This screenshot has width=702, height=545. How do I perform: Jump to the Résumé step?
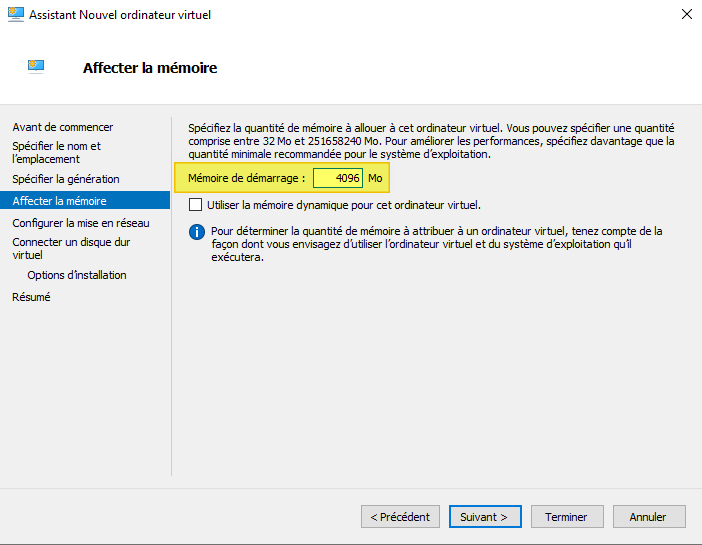(x=31, y=297)
